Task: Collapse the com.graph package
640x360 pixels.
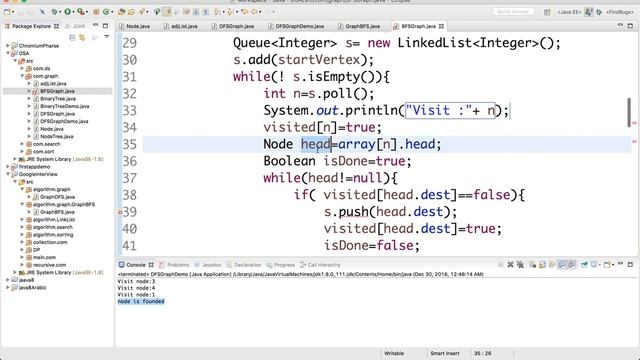Action: click(22, 76)
